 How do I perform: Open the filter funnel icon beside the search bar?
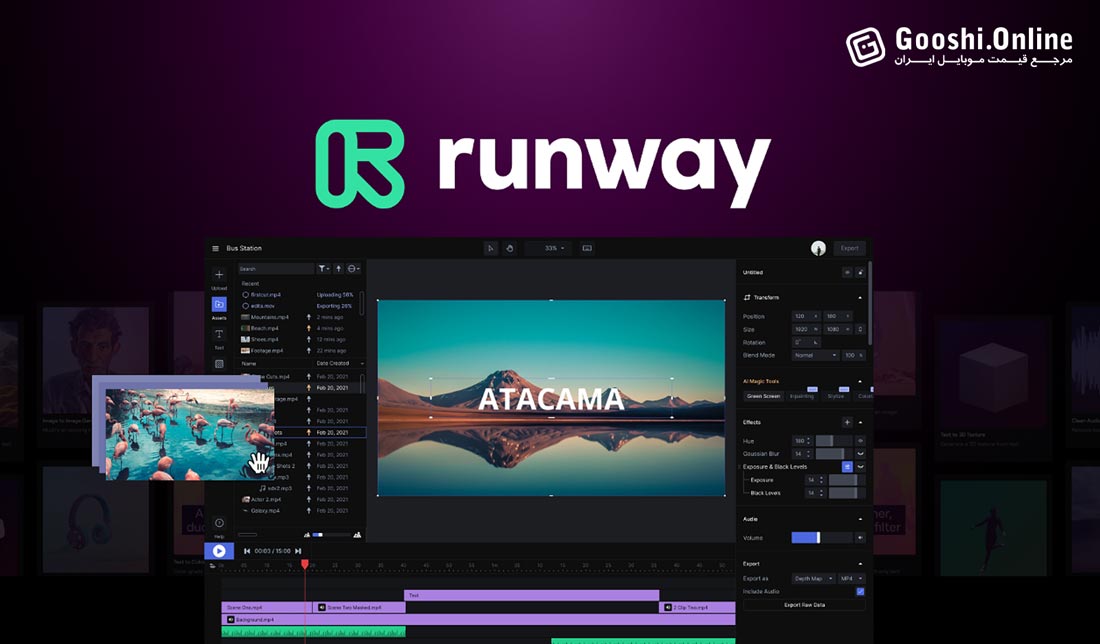click(322, 267)
